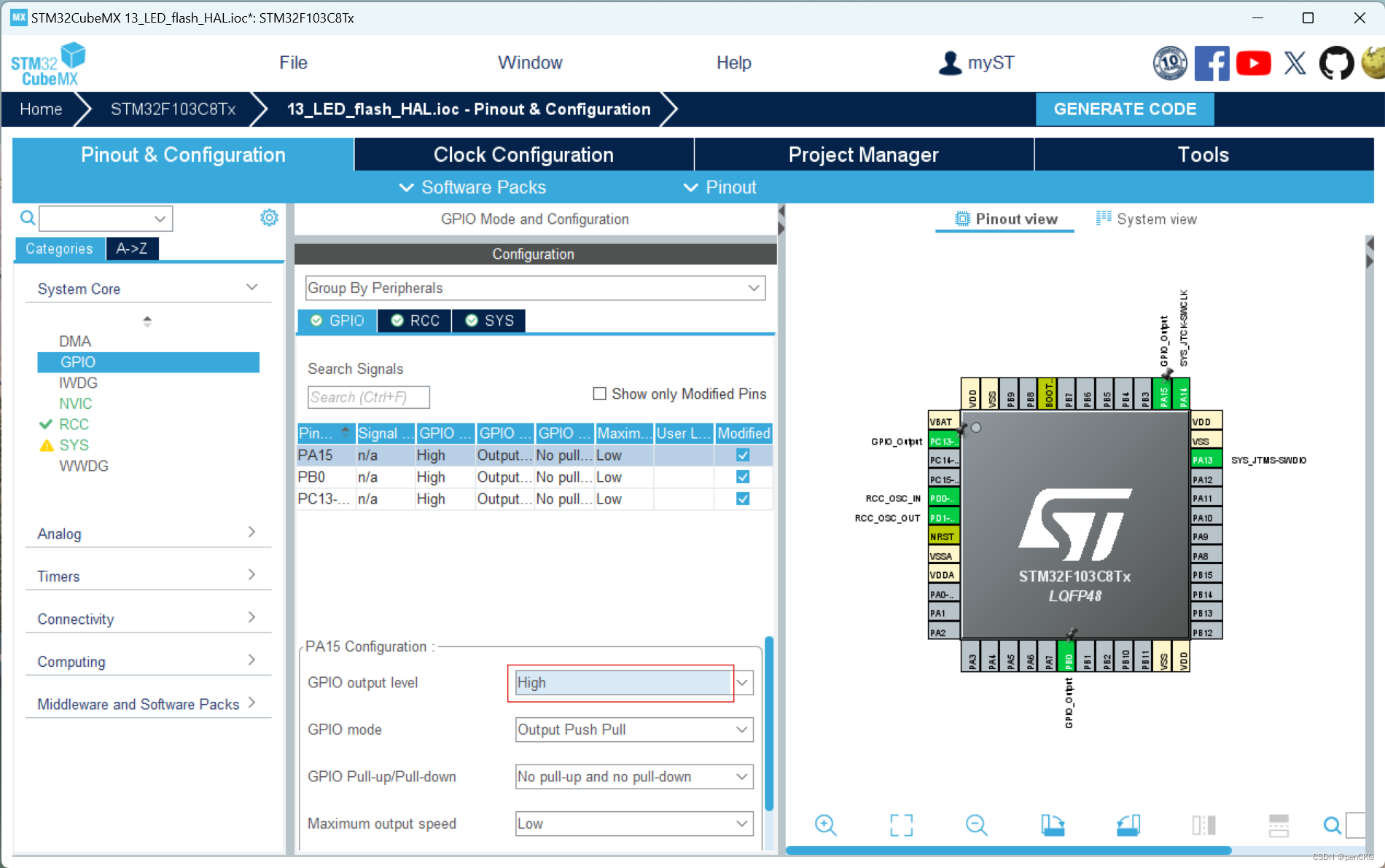Toggle Modified checkbox for PB0 row
This screenshot has width=1385, height=868.
(743, 477)
